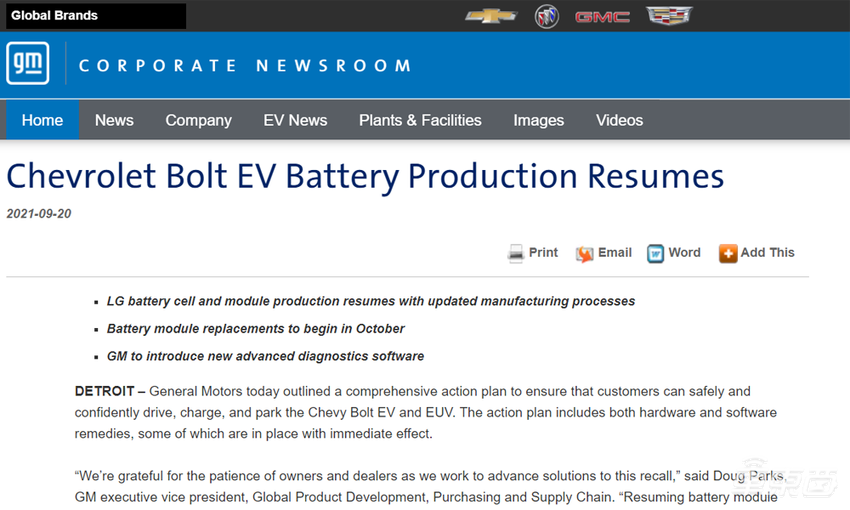
Task: Open the Chevrolet brand logo
Action: [491, 16]
